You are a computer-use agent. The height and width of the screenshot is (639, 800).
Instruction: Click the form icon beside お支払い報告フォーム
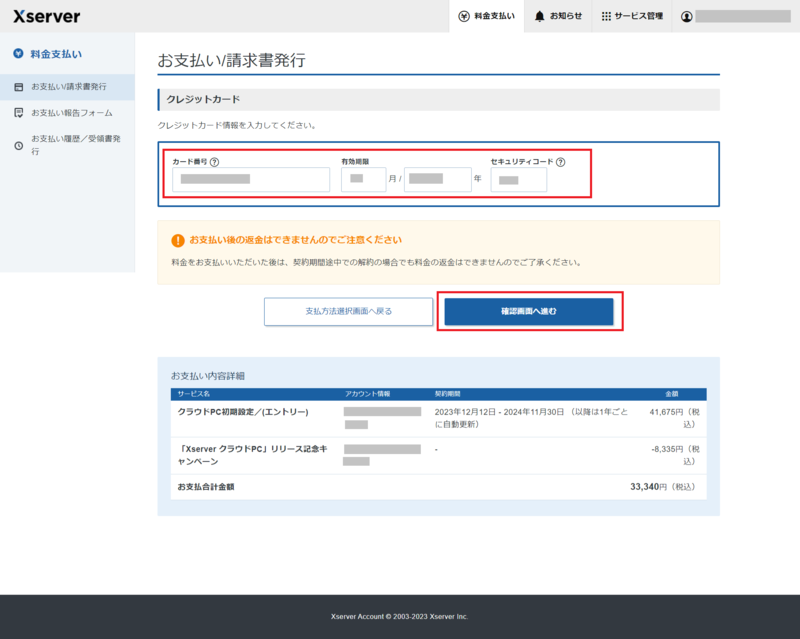(x=18, y=113)
